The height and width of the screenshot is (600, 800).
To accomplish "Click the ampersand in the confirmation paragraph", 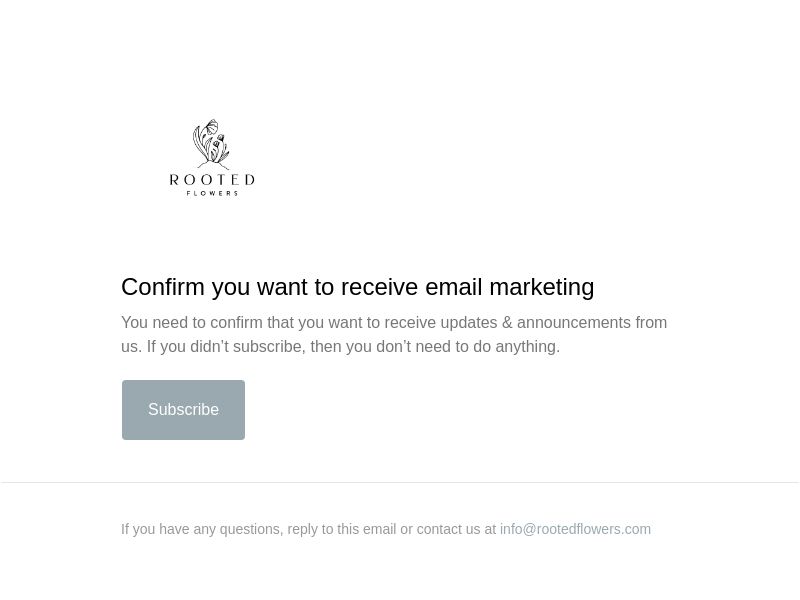I will click(x=507, y=322).
